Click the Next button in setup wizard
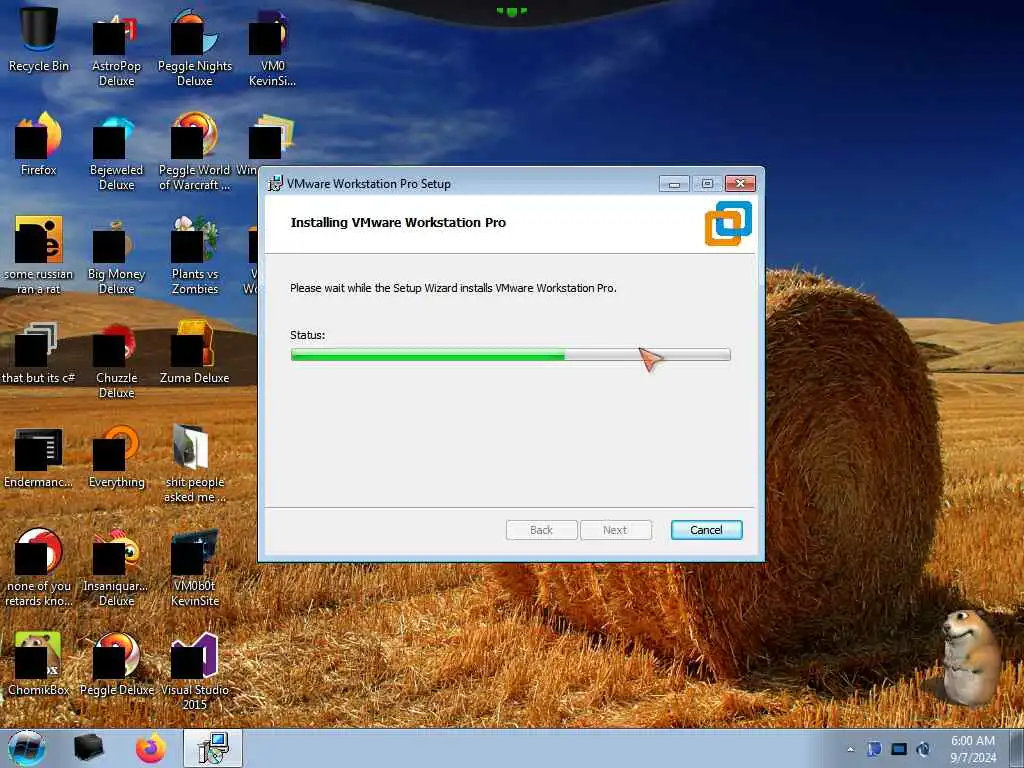1024x768 pixels. coord(615,530)
